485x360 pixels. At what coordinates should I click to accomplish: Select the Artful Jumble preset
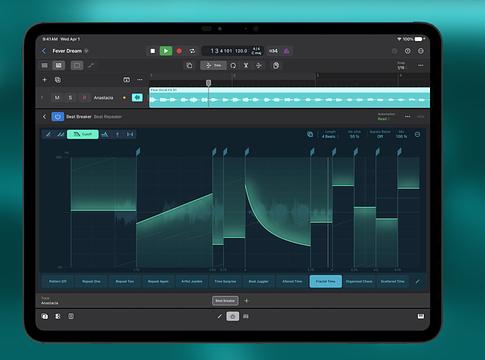[192, 281]
